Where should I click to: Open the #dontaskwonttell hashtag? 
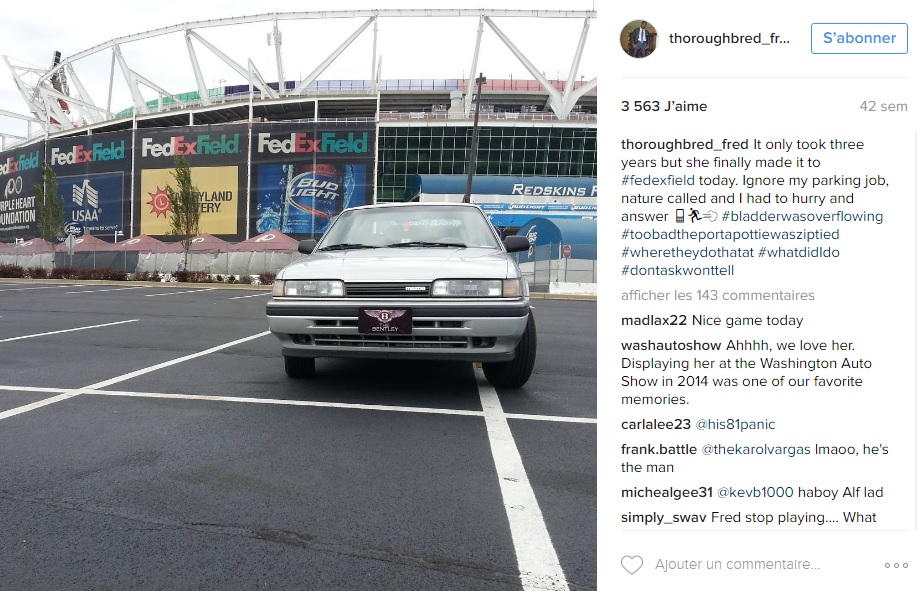(677, 271)
